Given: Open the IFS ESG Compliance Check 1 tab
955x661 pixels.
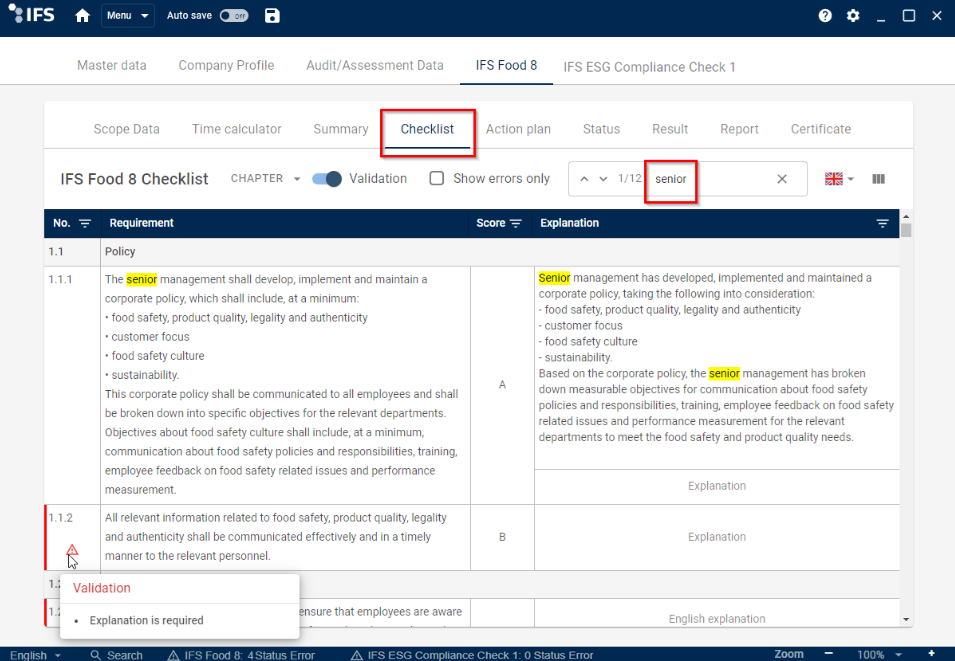Looking at the screenshot, I should tap(649, 67).
